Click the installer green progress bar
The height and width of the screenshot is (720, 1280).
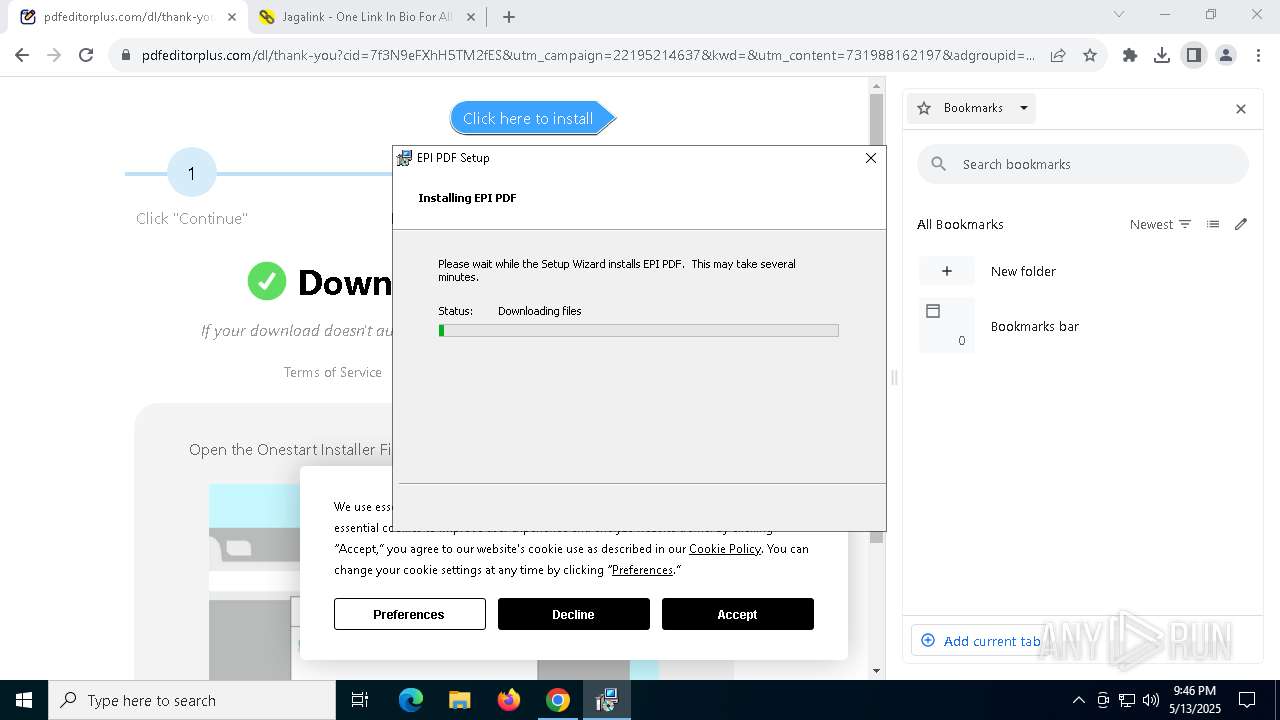click(x=638, y=331)
